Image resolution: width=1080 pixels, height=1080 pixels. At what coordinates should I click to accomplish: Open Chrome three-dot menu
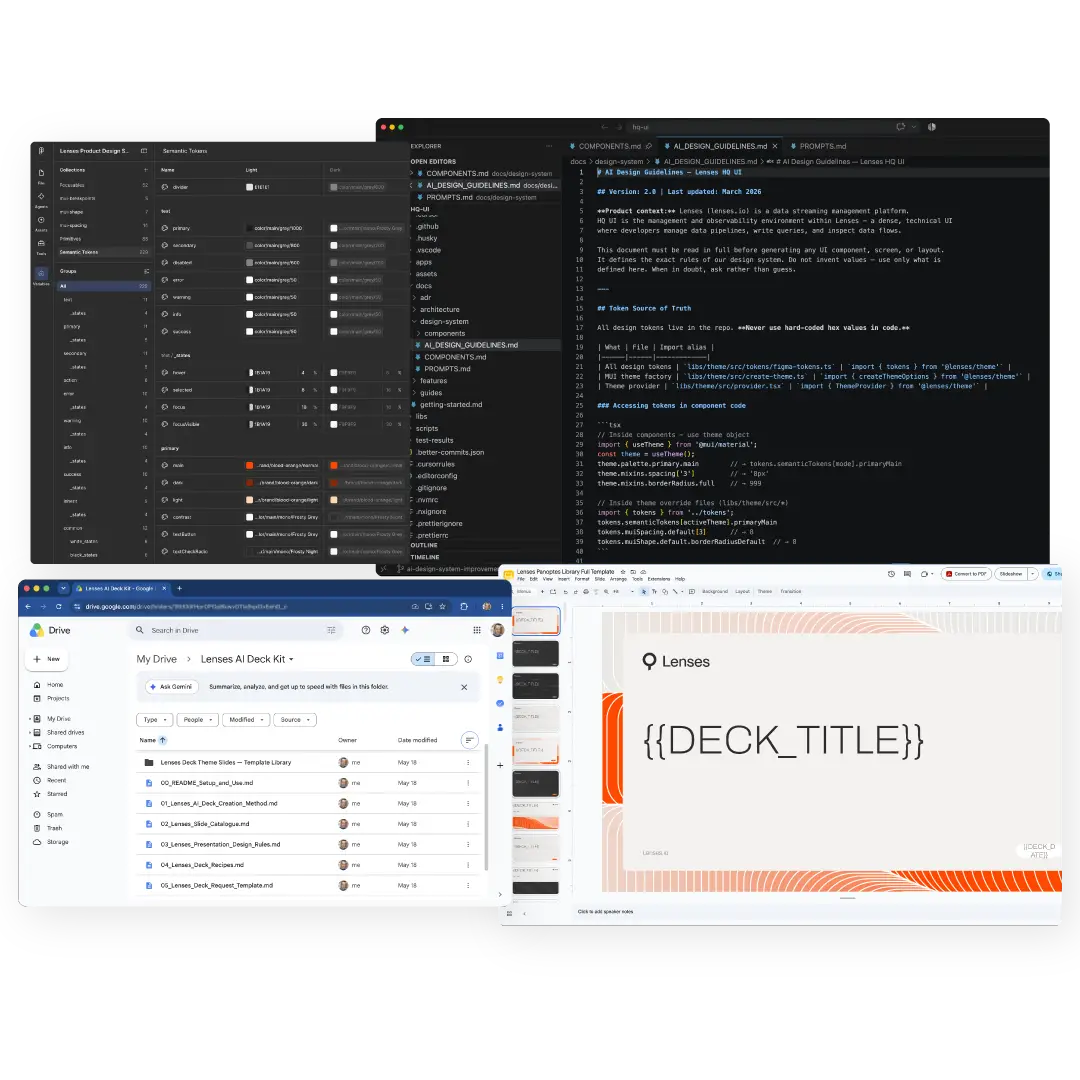(x=502, y=606)
